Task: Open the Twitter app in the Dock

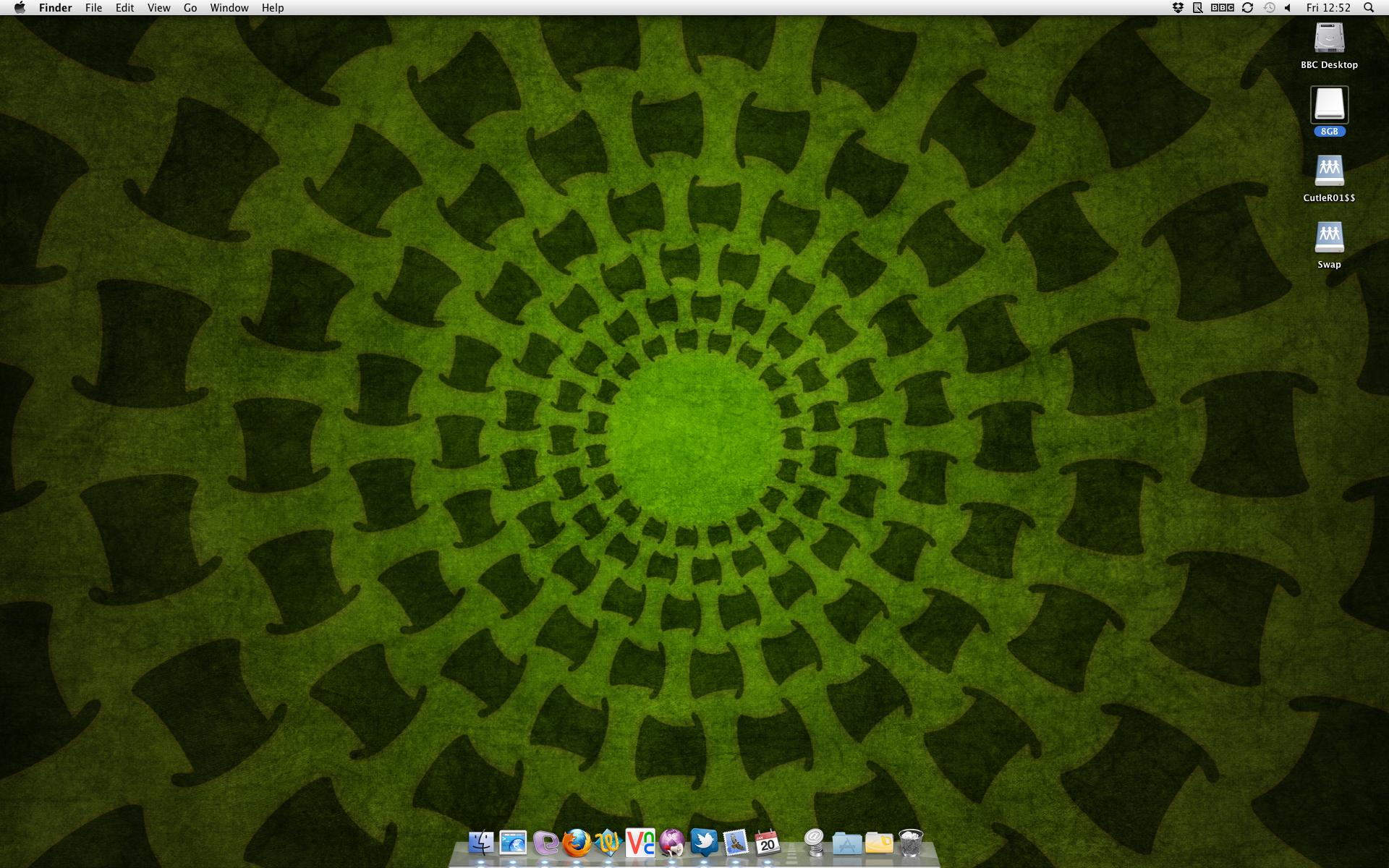Action: [704, 843]
